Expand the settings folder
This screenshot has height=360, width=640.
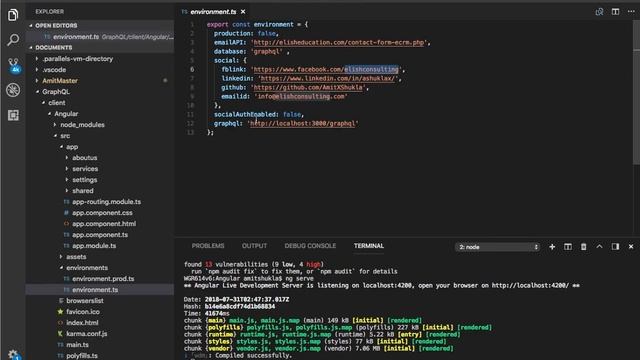(x=84, y=180)
